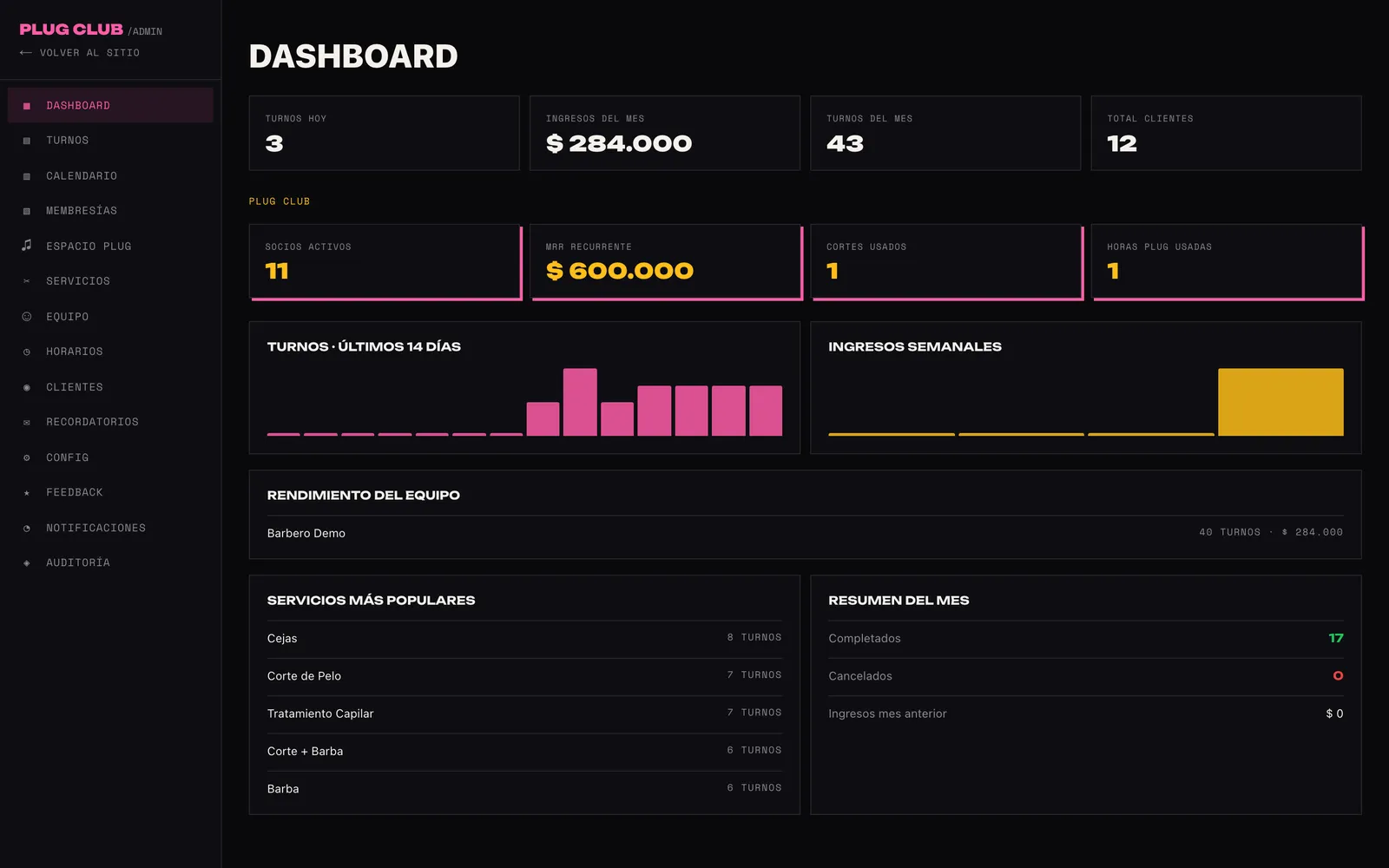1389x868 pixels.
Task: Open the Servicios section
Action: pos(110,281)
